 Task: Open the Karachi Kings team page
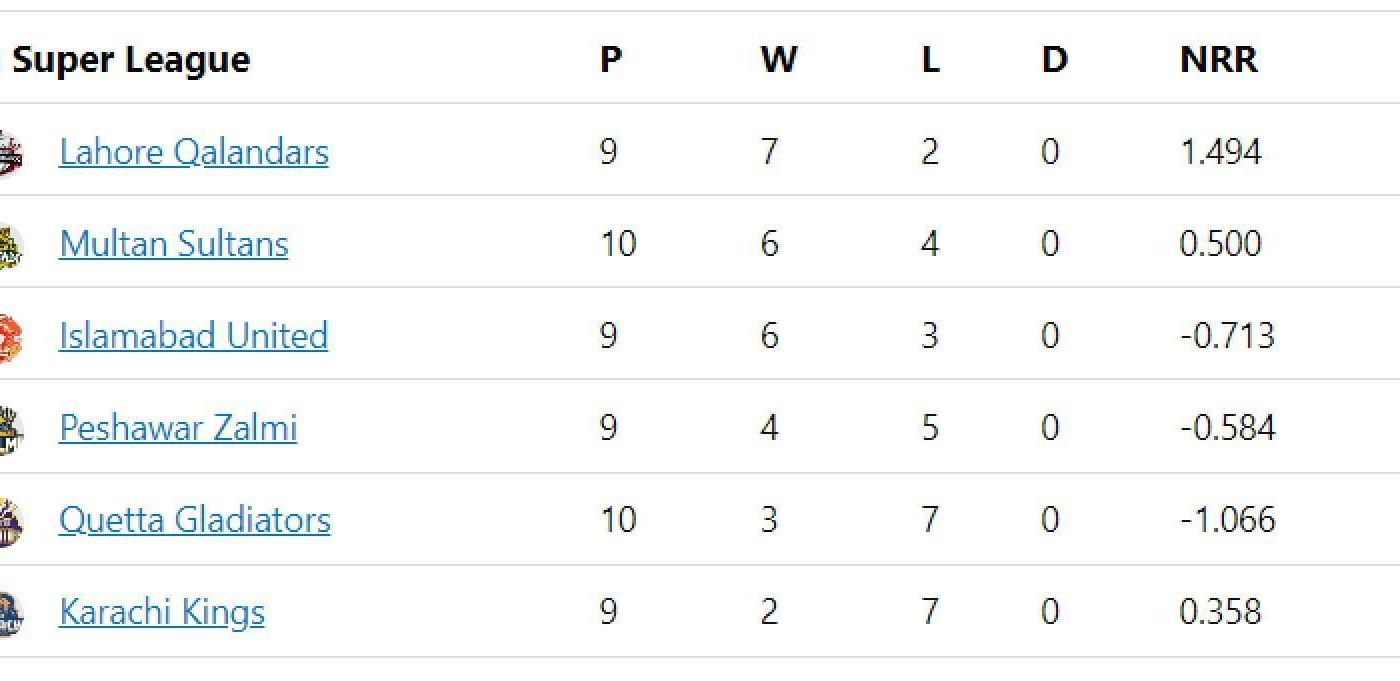161,611
